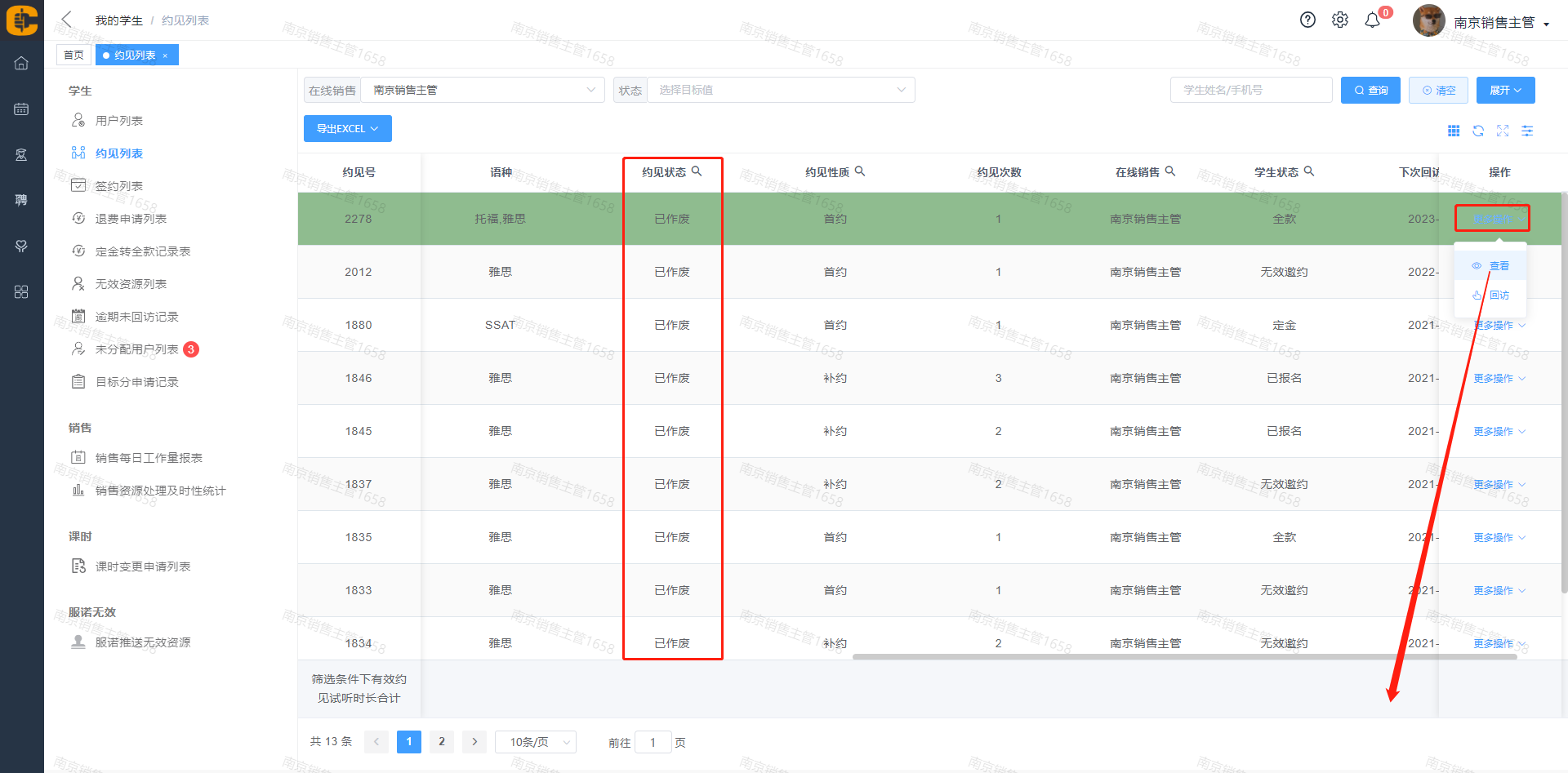Open the notification bell icon

coord(1373,20)
